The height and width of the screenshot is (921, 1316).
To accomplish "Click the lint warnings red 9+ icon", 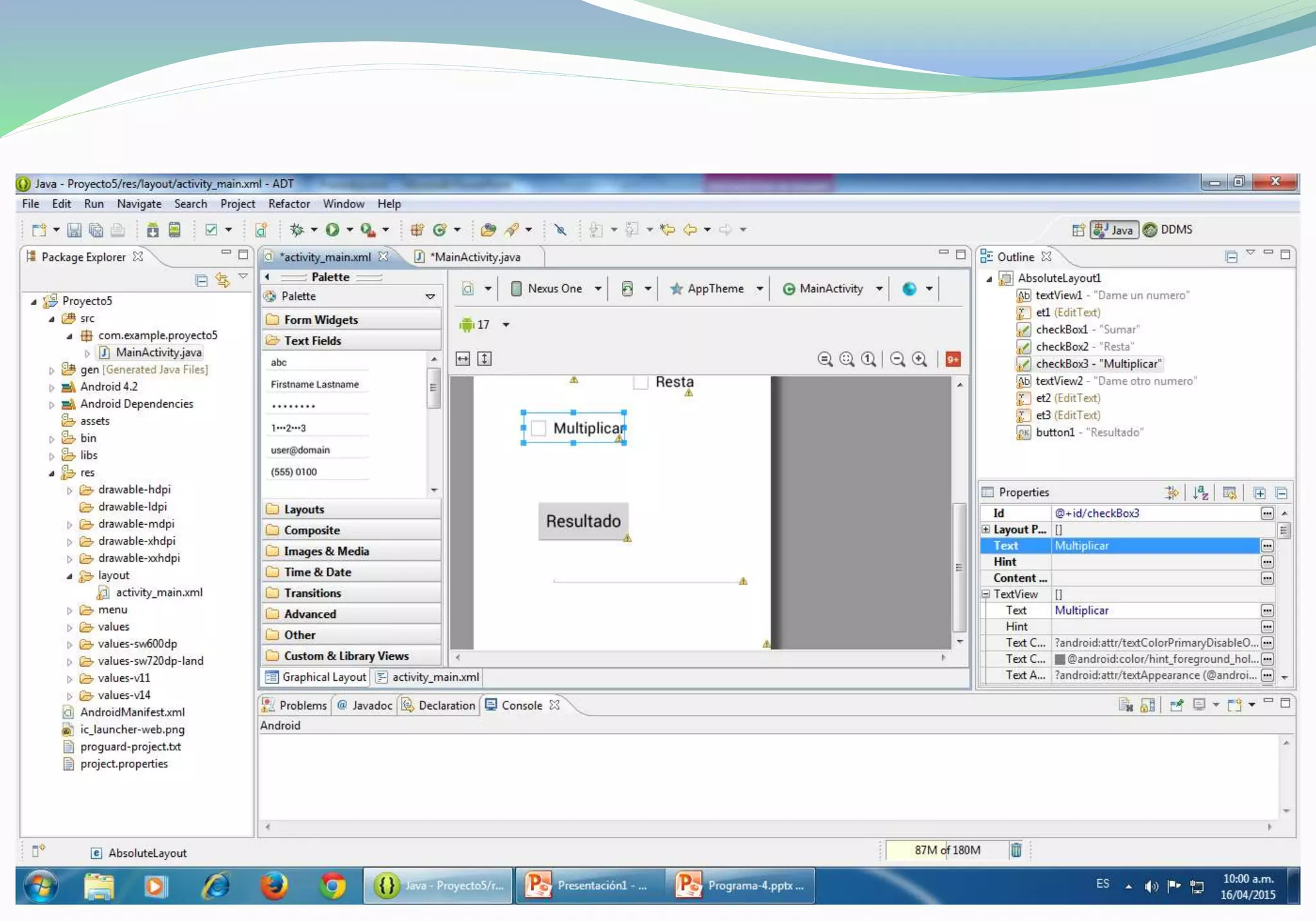I will (953, 359).
